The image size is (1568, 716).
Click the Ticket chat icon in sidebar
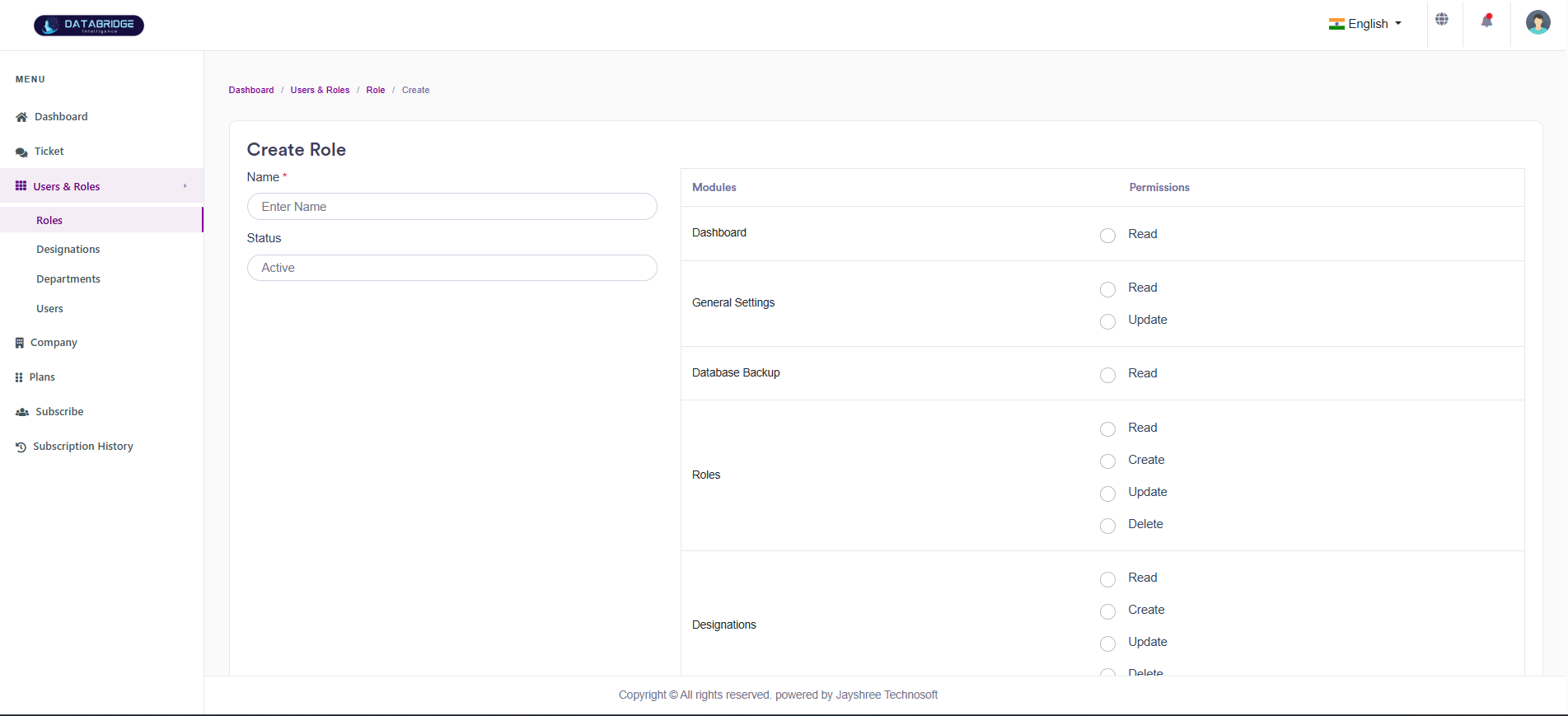pyautogui.click(x=21, y=152)
